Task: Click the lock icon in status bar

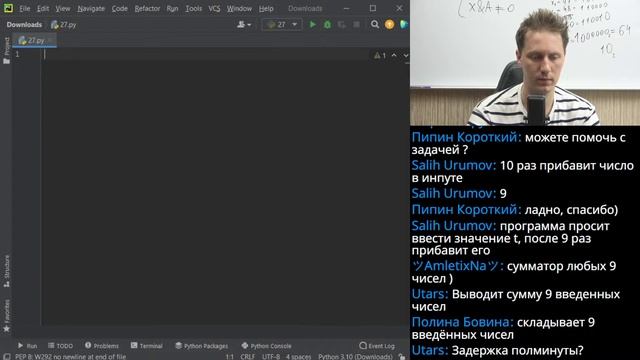Action: 402,357
